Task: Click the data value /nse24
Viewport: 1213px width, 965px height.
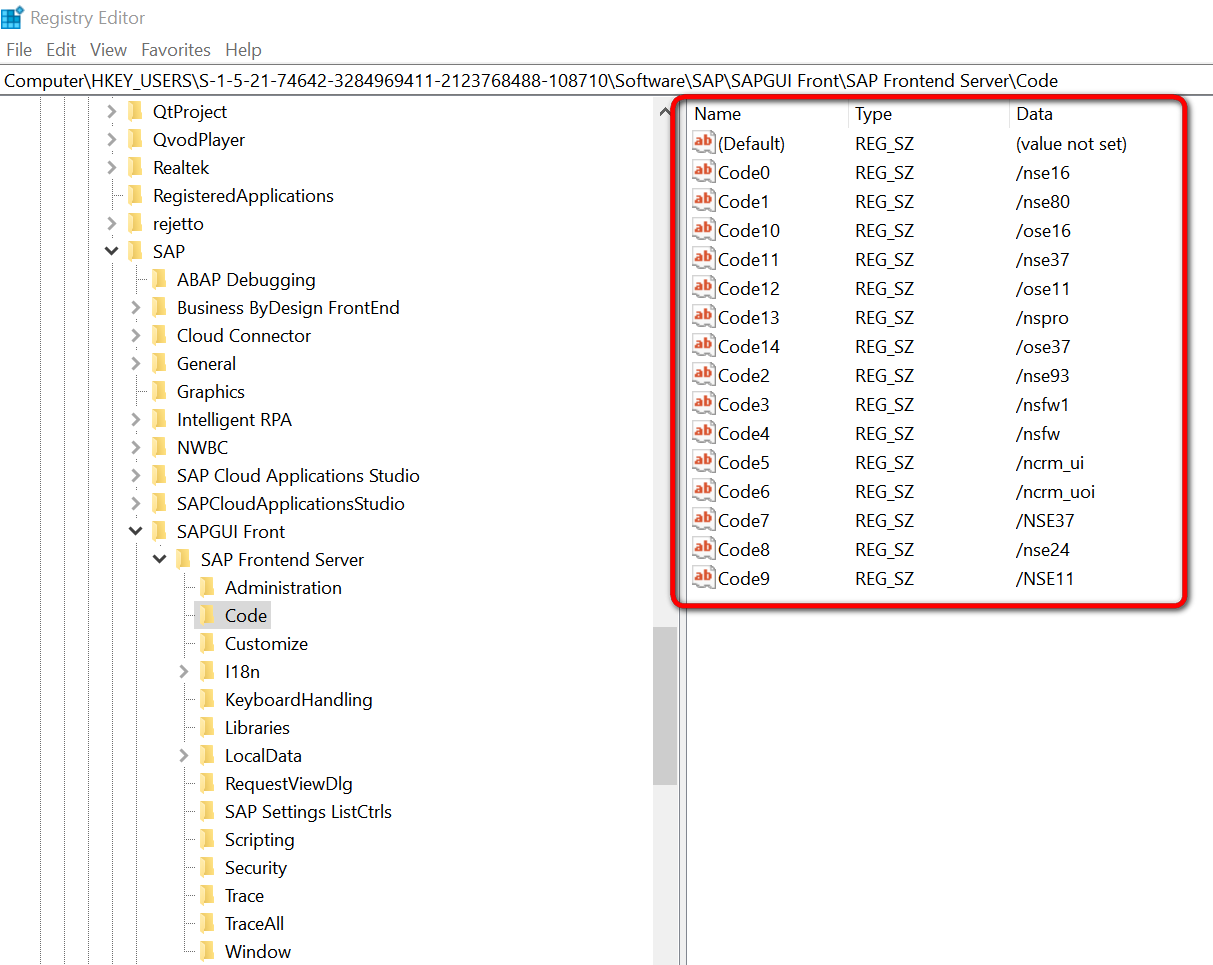Action: [x=1043, y=549]
